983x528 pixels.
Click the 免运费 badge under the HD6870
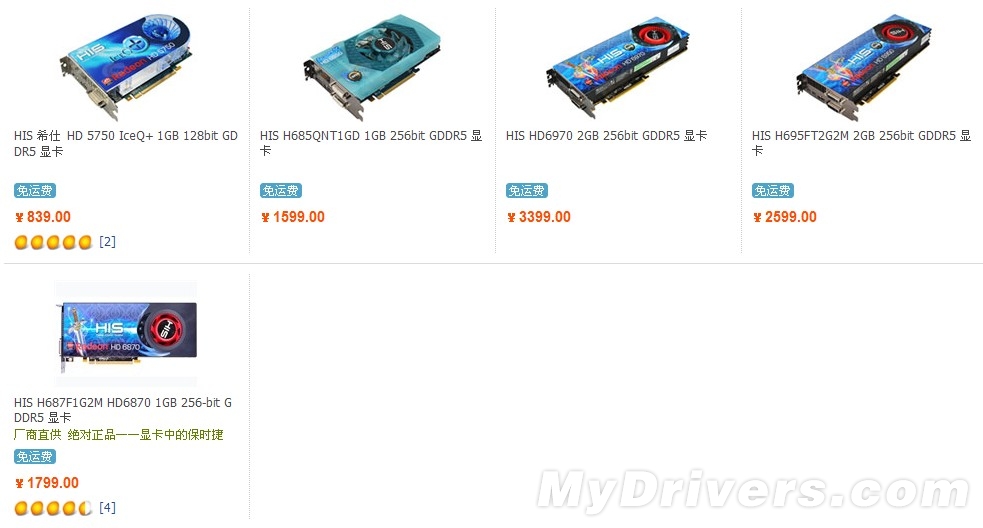pyautogui.click(x=35, y=457)
